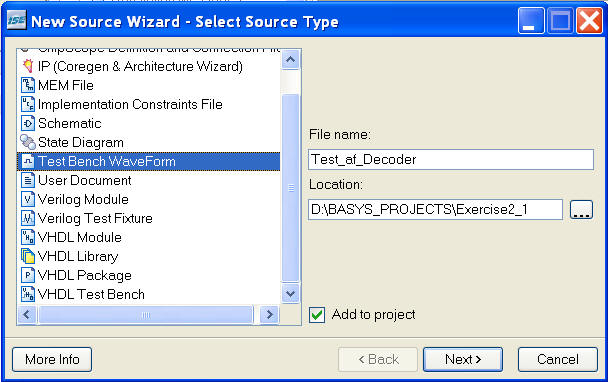Open More Info help button
608x382 pixels.
click(x=52, y=359)
